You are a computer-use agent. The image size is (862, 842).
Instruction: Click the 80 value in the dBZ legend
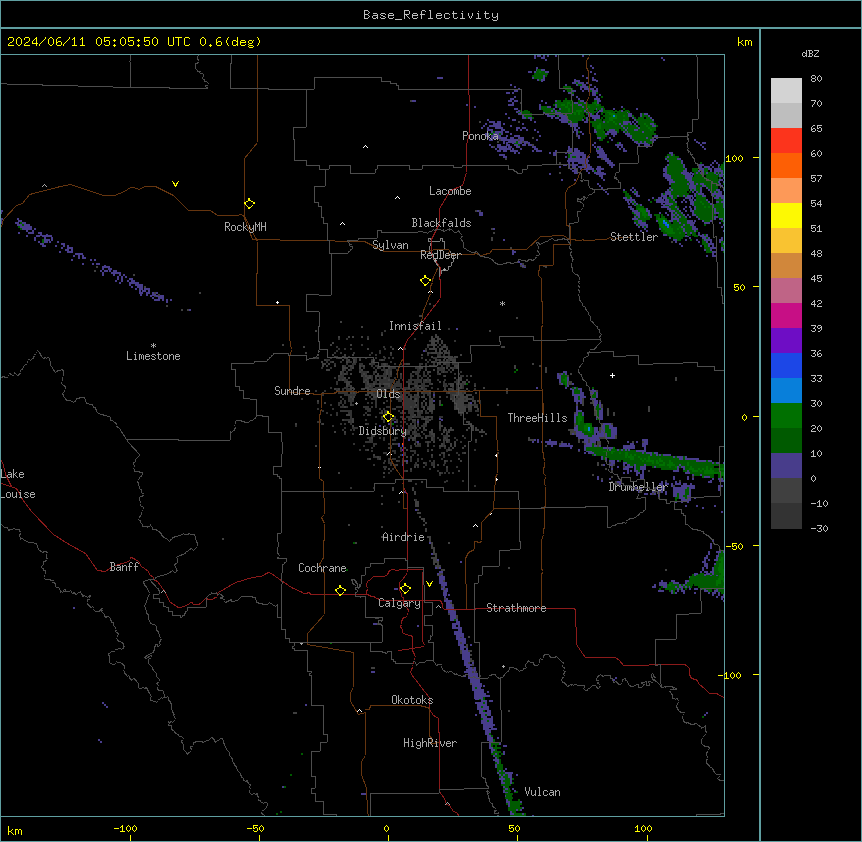coord(816,79)
